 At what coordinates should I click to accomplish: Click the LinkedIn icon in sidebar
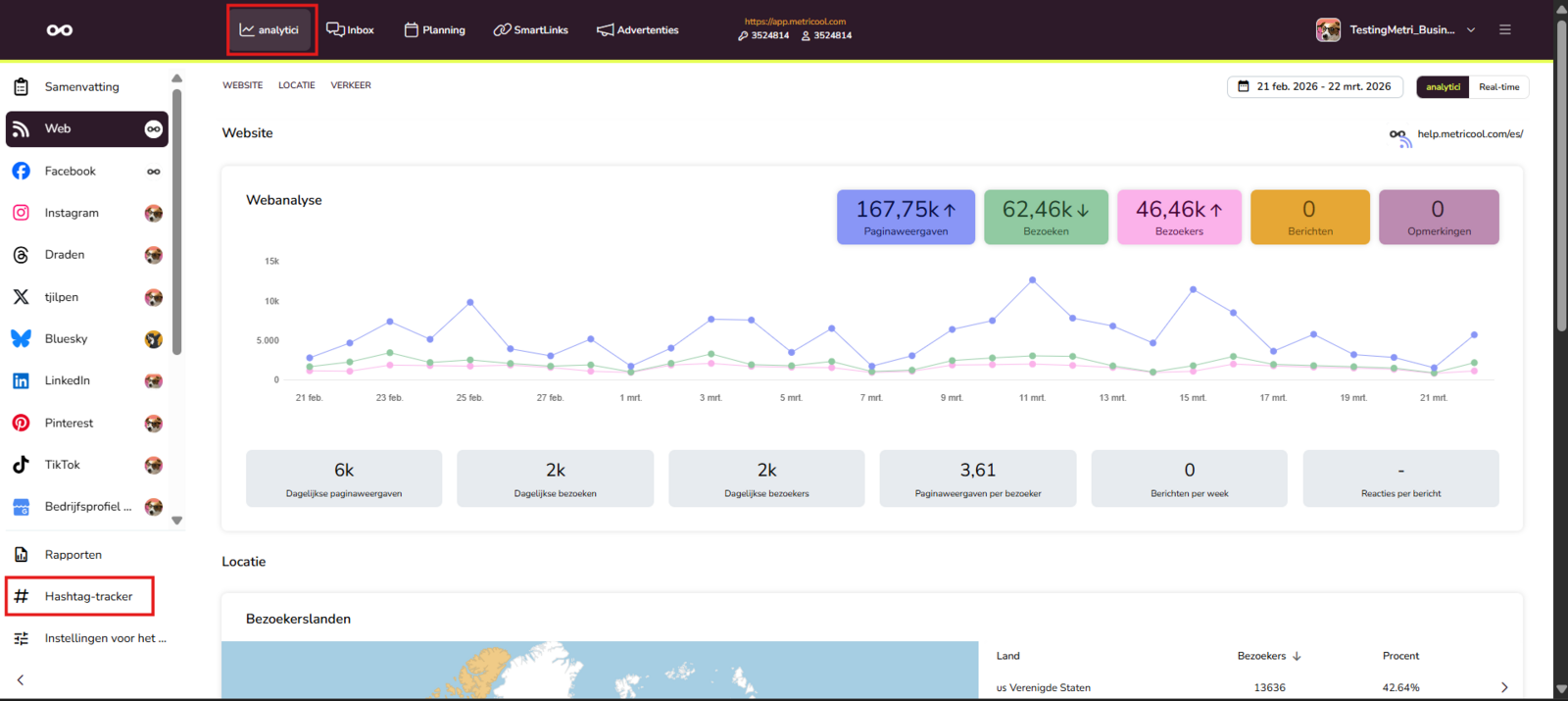click(x=21, y=380)
